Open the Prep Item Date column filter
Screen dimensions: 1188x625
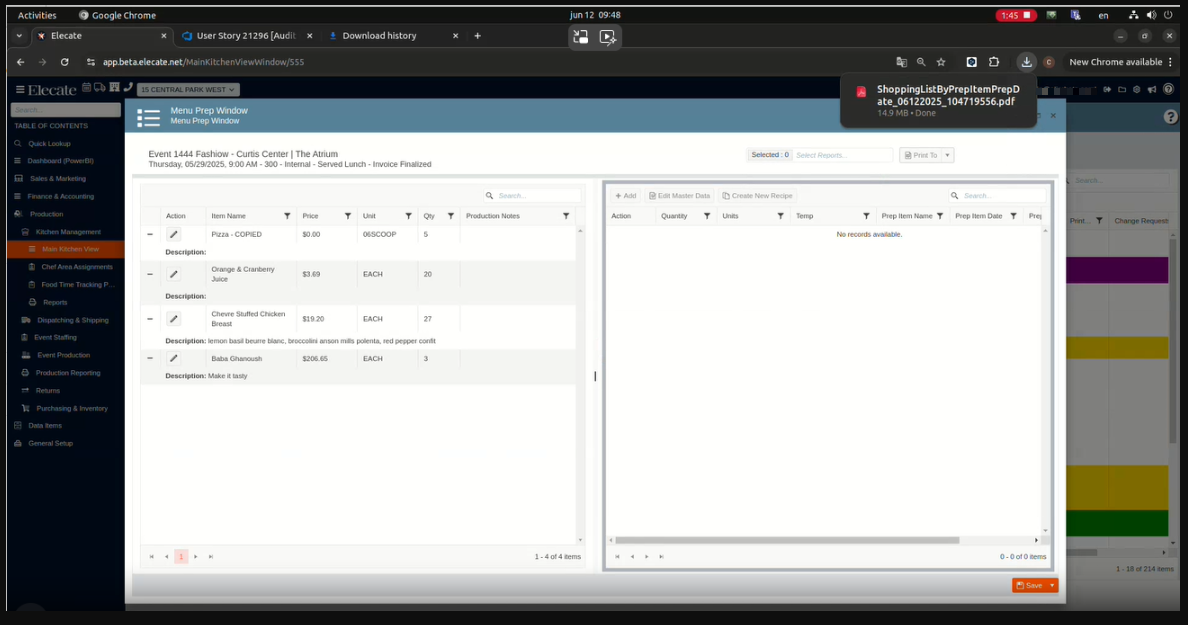[1013, 216]
